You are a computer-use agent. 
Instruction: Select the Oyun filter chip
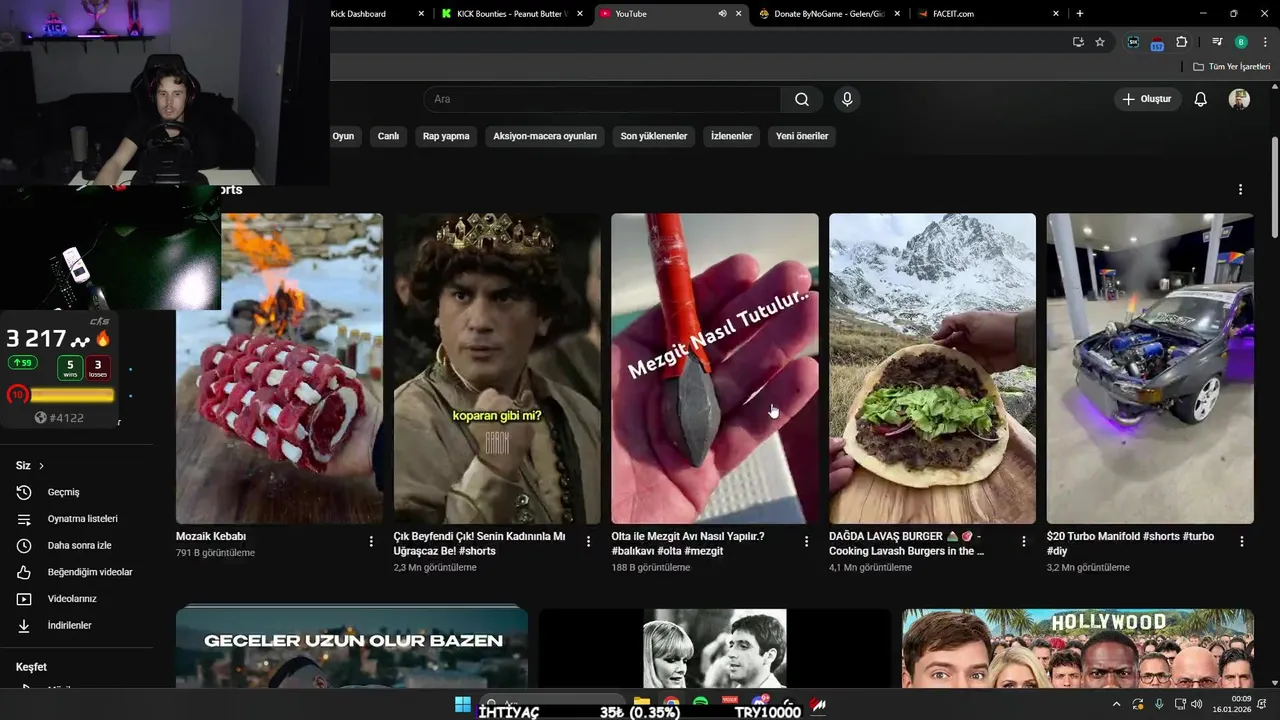click(343, 136)
